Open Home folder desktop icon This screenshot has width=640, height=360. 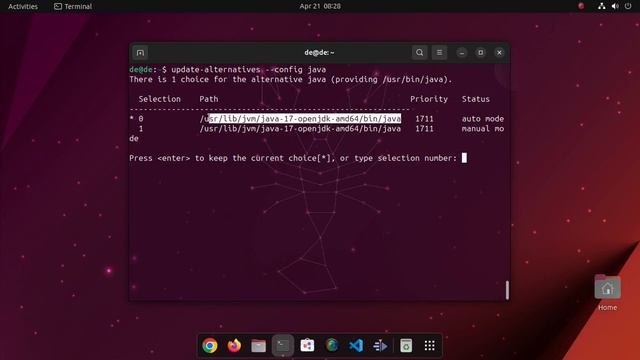[607, 293]
